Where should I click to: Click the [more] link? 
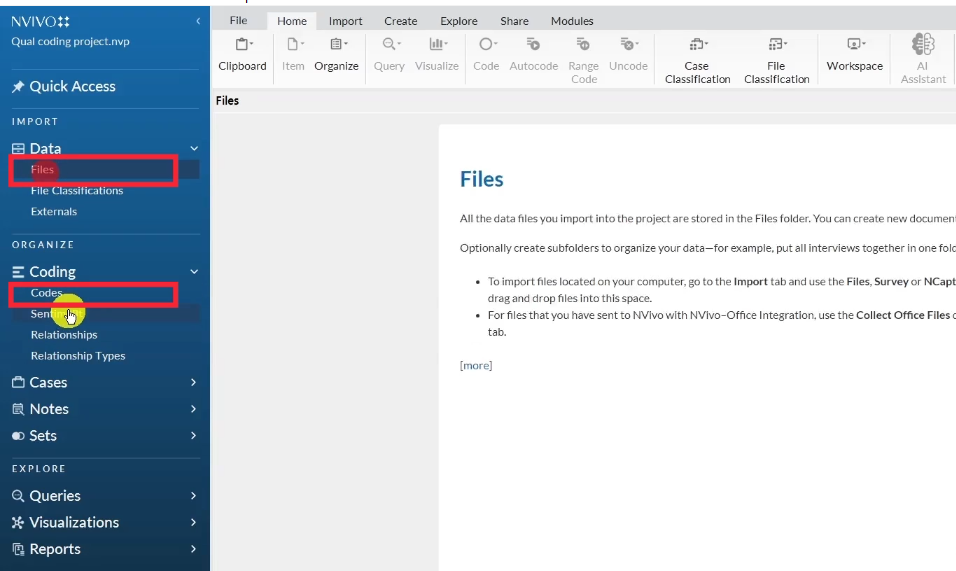coord(476,365)
